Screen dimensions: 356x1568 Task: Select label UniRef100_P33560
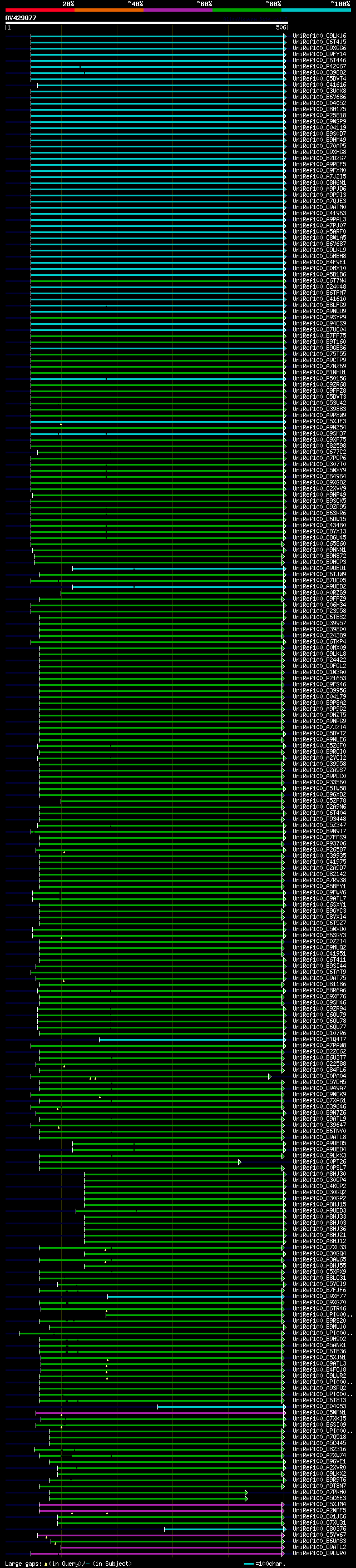(319, 782)
